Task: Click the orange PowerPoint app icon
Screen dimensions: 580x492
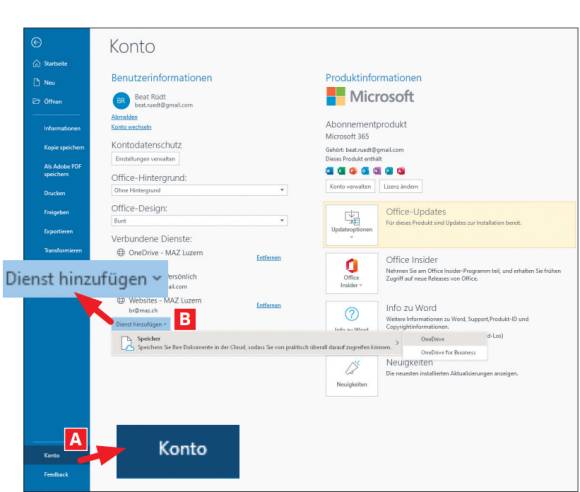Action: [x=353, y=171]
